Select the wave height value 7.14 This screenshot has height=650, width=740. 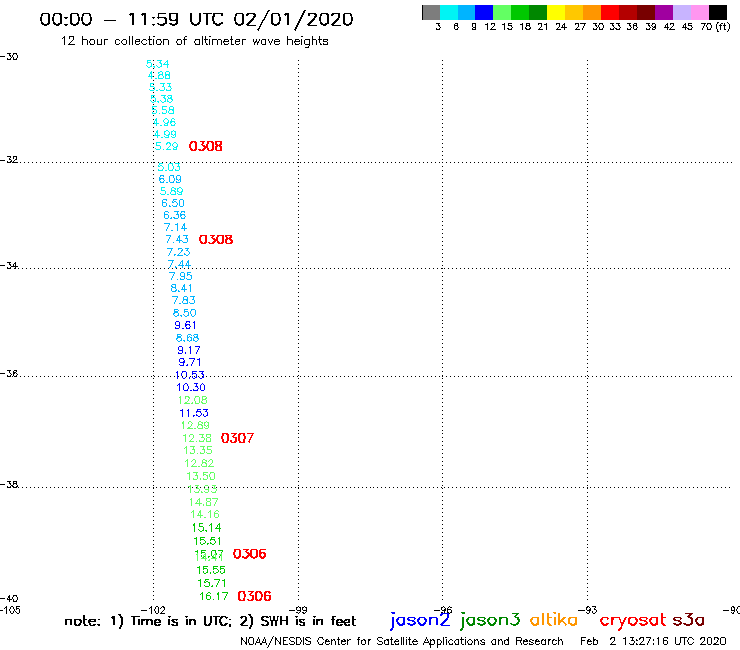[x=176, y=227]
